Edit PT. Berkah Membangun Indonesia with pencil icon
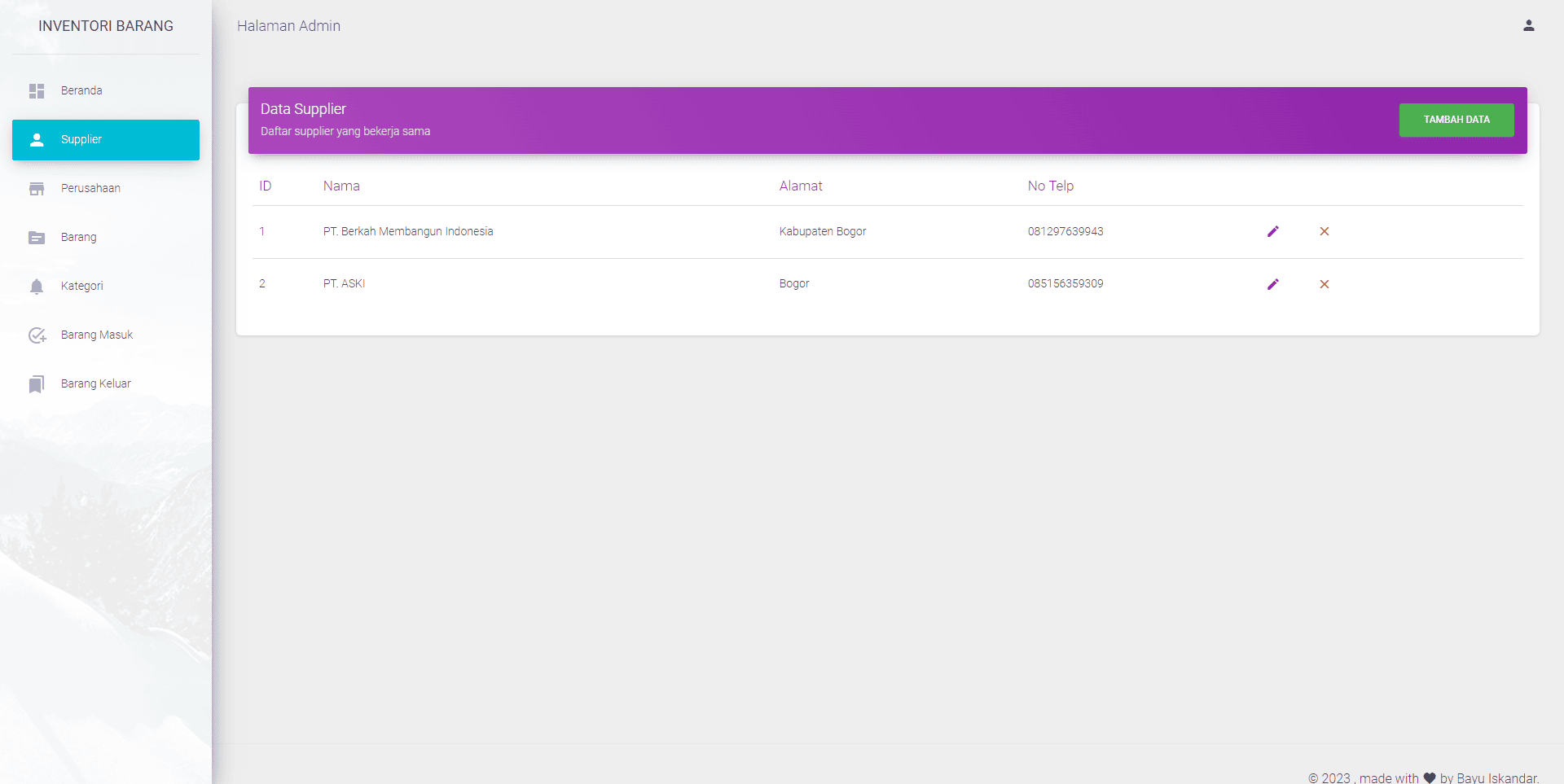1564x784 pixels. click(x=1273, y=231)
